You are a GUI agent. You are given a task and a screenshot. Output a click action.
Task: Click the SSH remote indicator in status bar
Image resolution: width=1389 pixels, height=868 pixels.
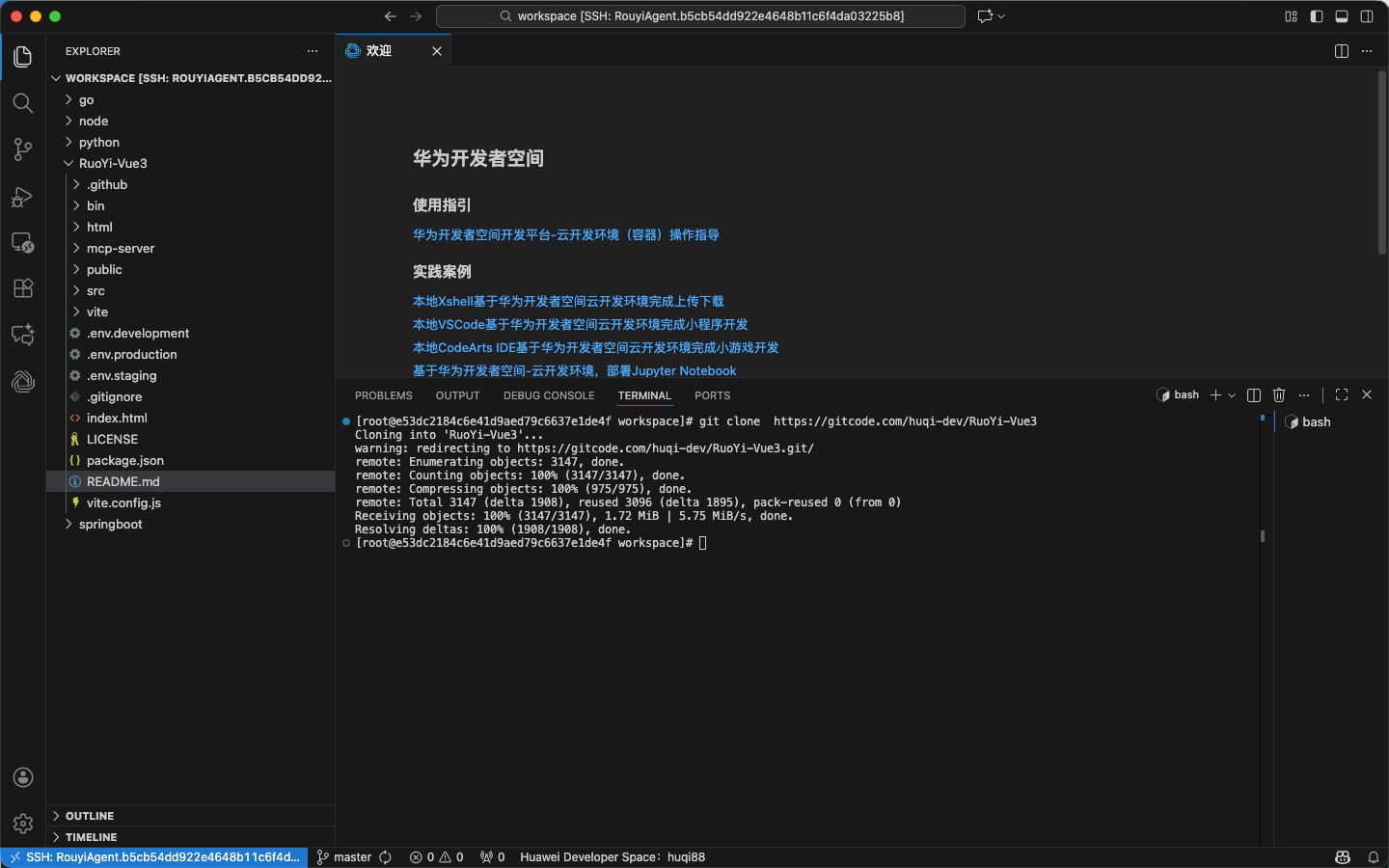click(x=154, y=857)
